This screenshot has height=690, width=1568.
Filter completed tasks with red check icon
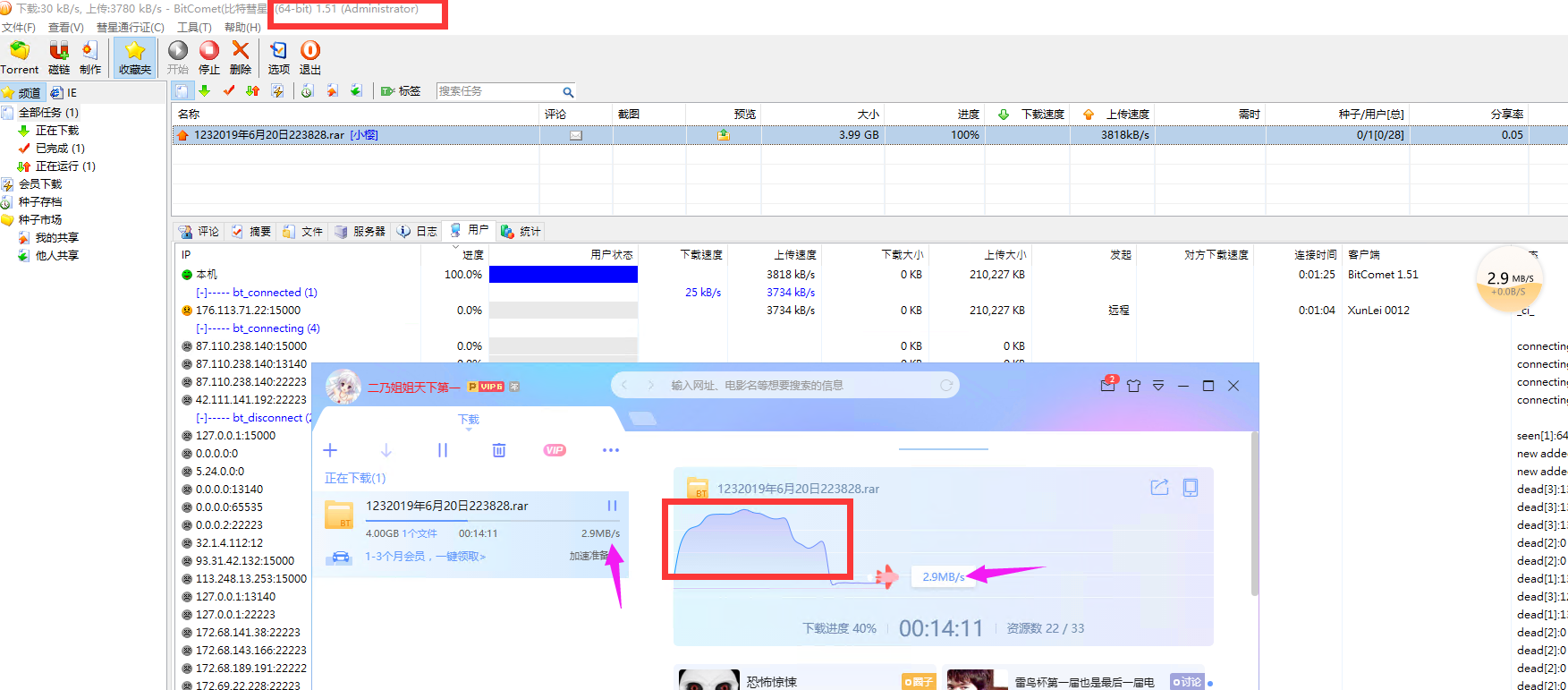point(229,91)
